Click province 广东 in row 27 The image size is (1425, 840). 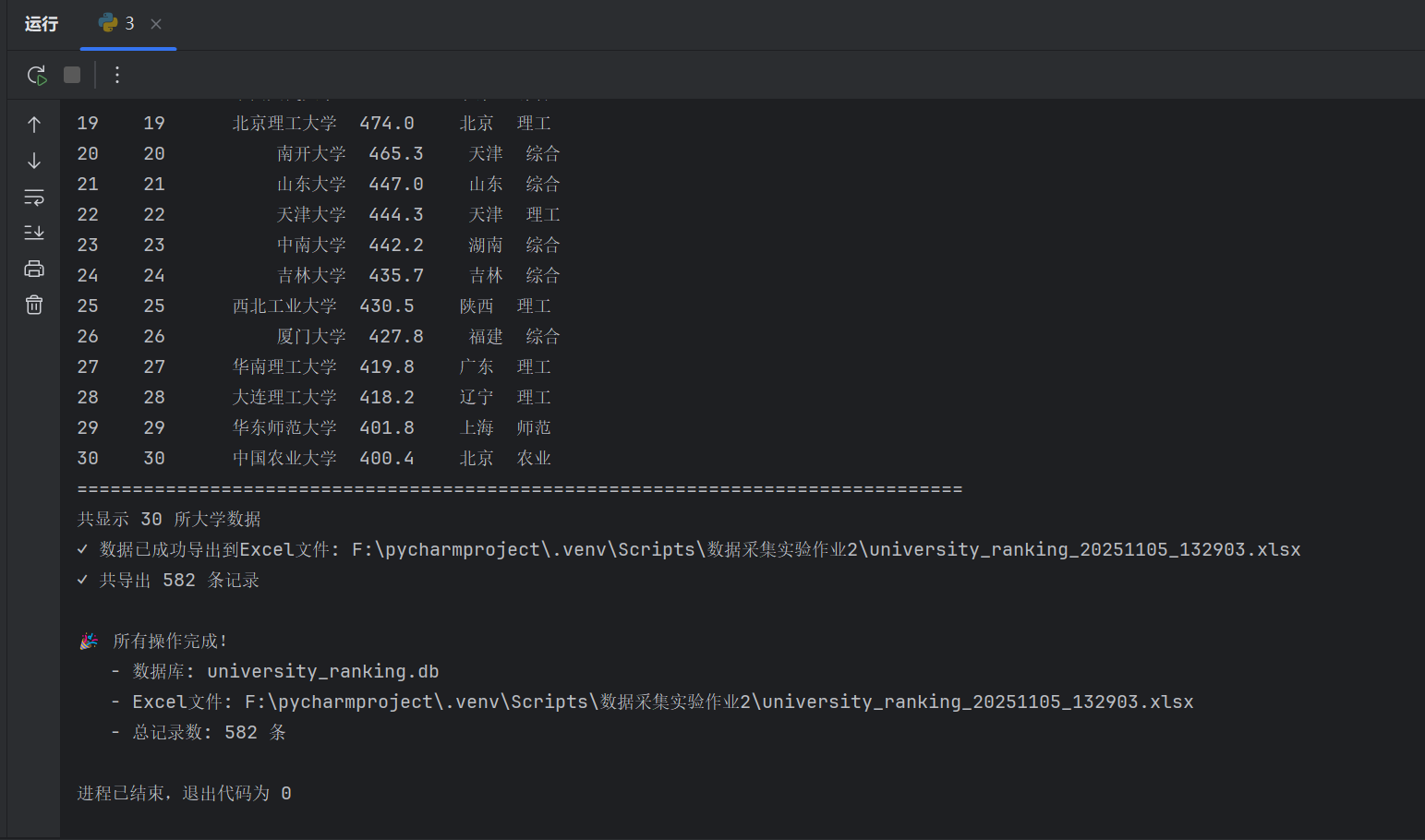point(477,366)
